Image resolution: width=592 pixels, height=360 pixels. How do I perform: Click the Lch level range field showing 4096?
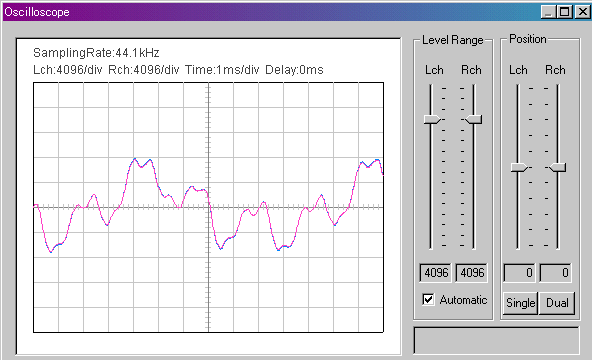coord(435,272)
